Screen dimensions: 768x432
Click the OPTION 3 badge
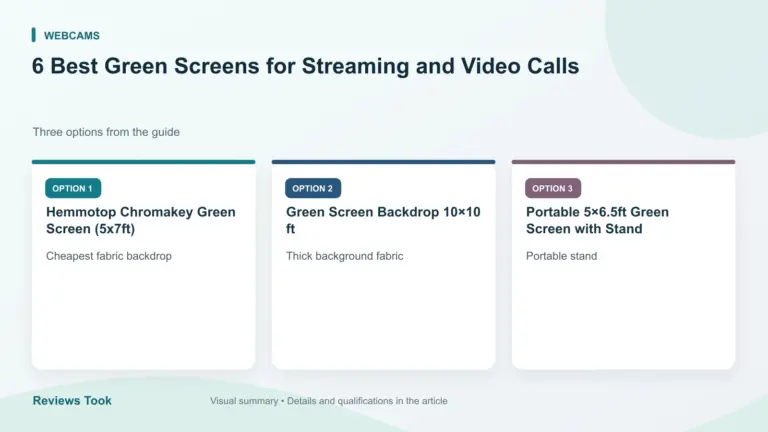pyautogui.click(x=553, y=188)
